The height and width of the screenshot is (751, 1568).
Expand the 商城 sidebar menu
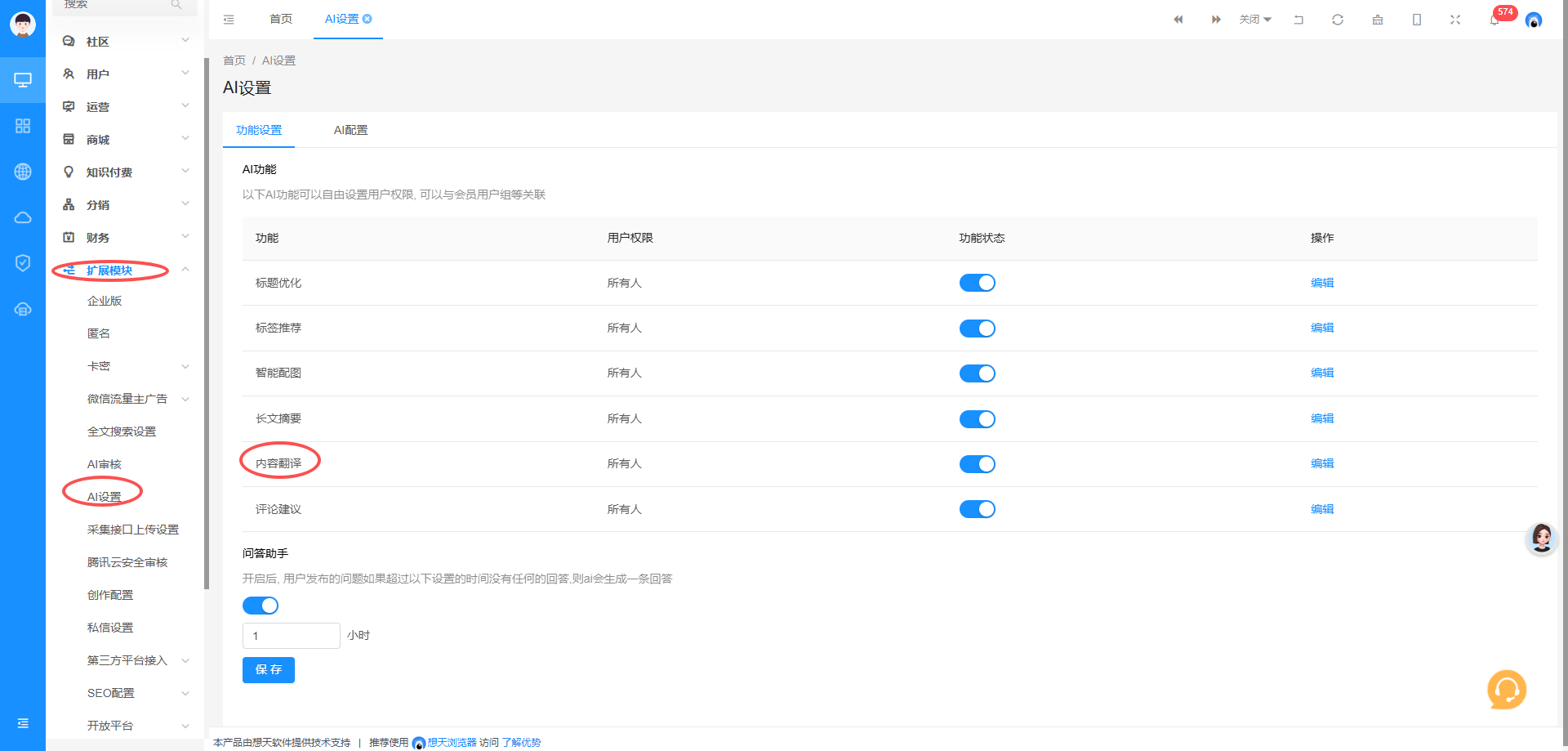click(x=125, y=139)
